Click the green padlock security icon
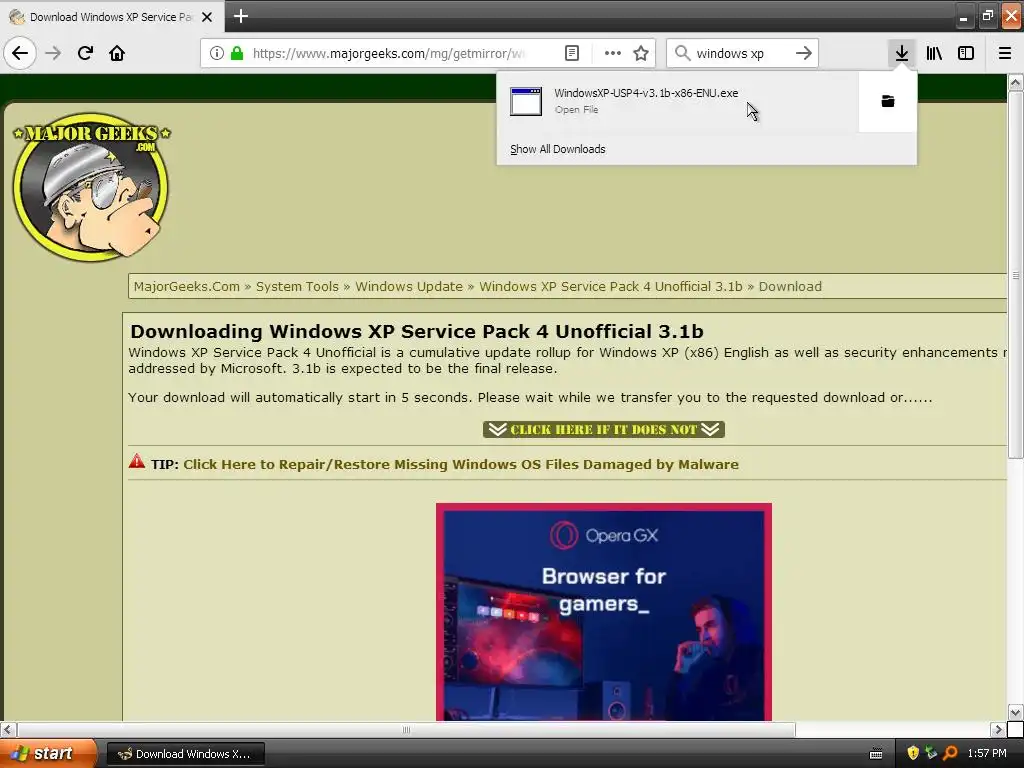 pyautogui.click(x=237, y=54)
